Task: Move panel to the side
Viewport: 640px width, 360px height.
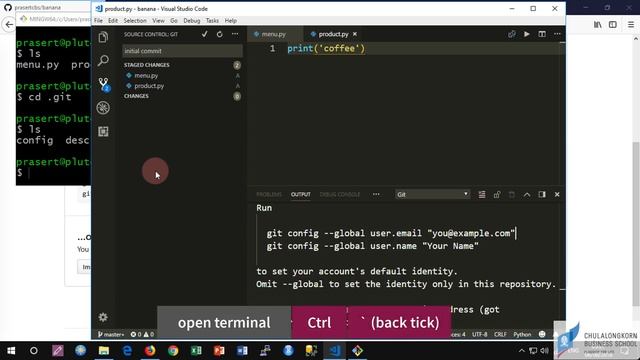Action: [x=542, y=195]
